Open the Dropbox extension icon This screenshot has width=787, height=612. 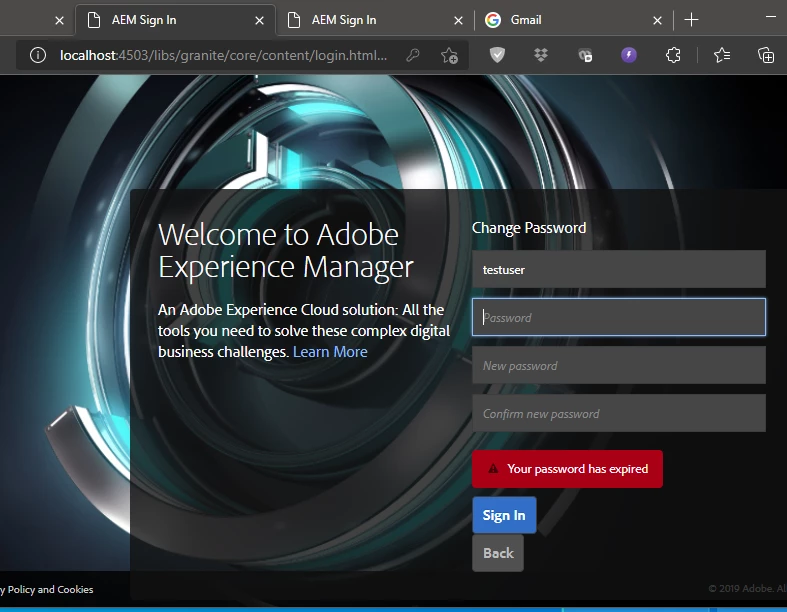tap(541, 55)
